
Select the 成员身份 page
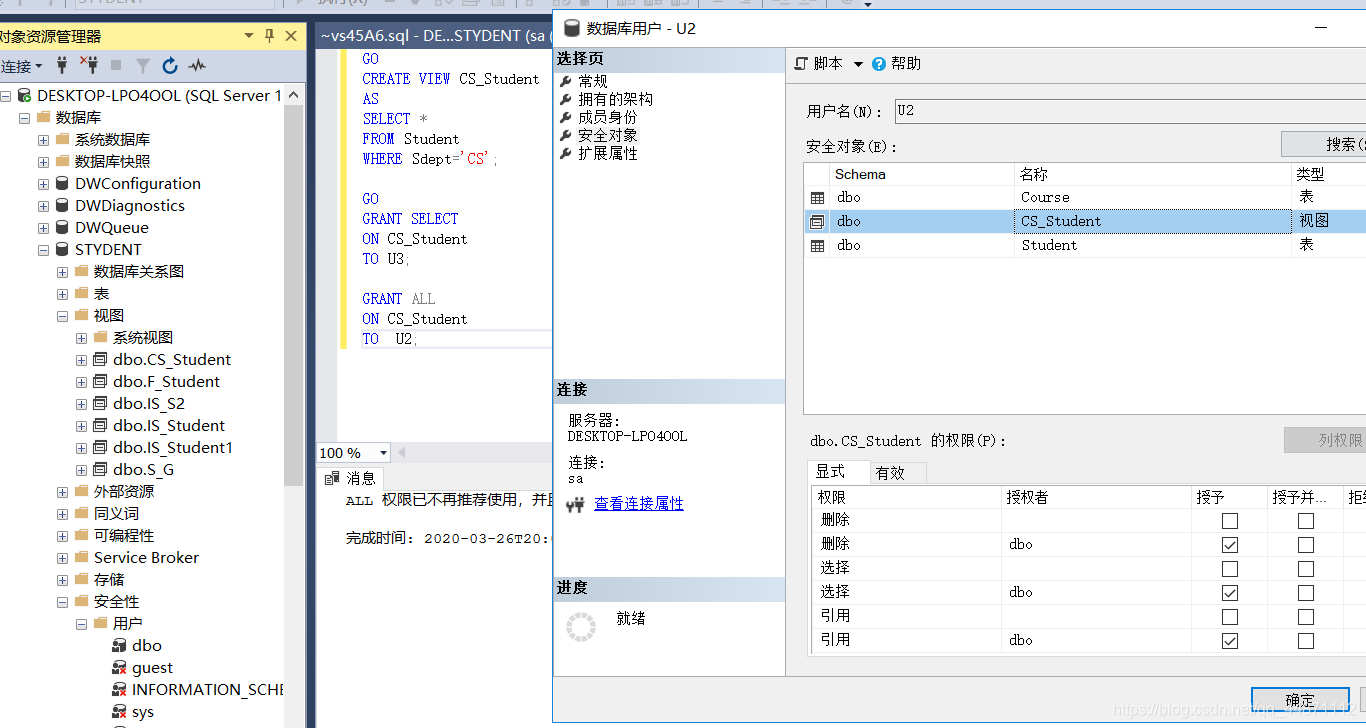(607, 118)
